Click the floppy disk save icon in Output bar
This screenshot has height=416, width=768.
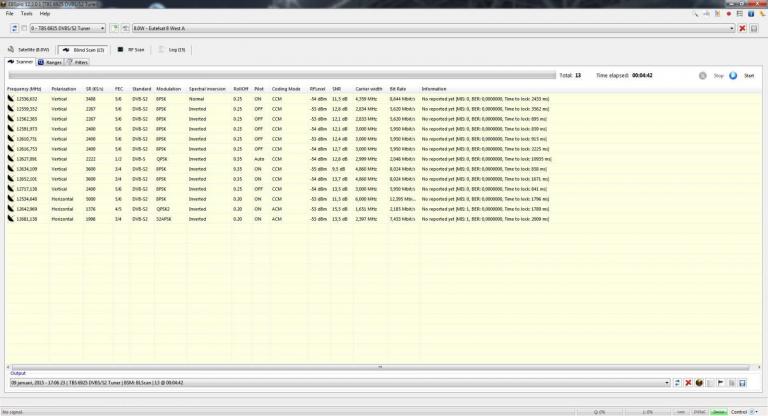pyautogui.click(x=743, y=382)
